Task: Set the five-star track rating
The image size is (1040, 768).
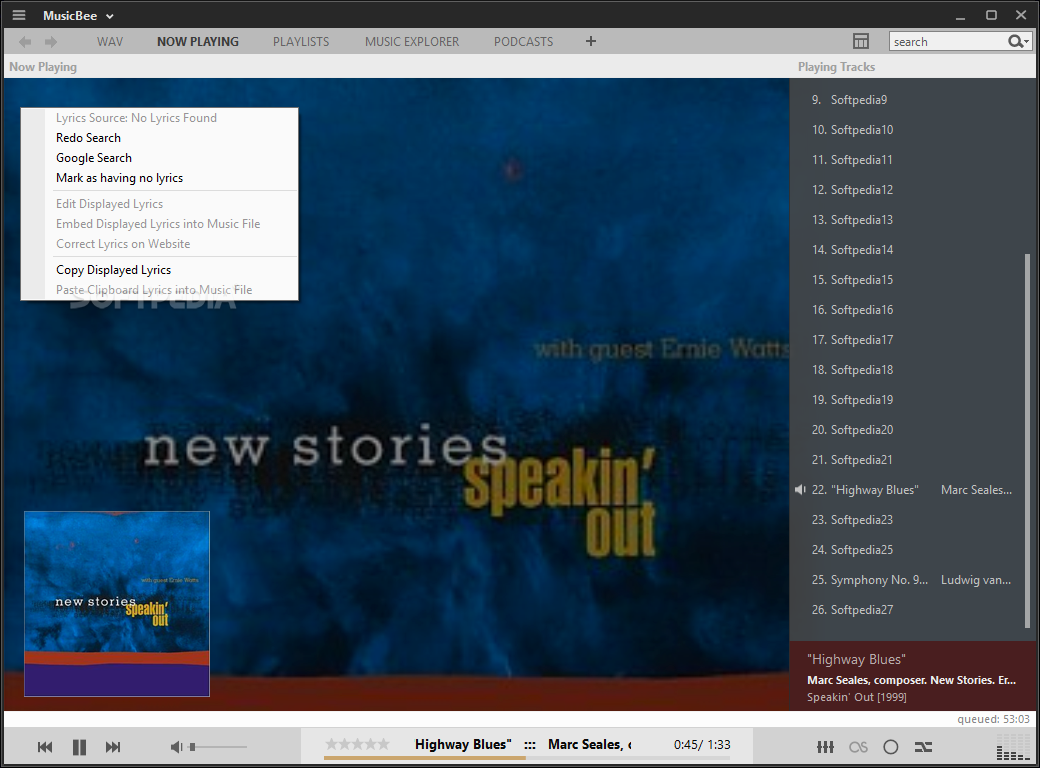Action: tap(358, 744)
